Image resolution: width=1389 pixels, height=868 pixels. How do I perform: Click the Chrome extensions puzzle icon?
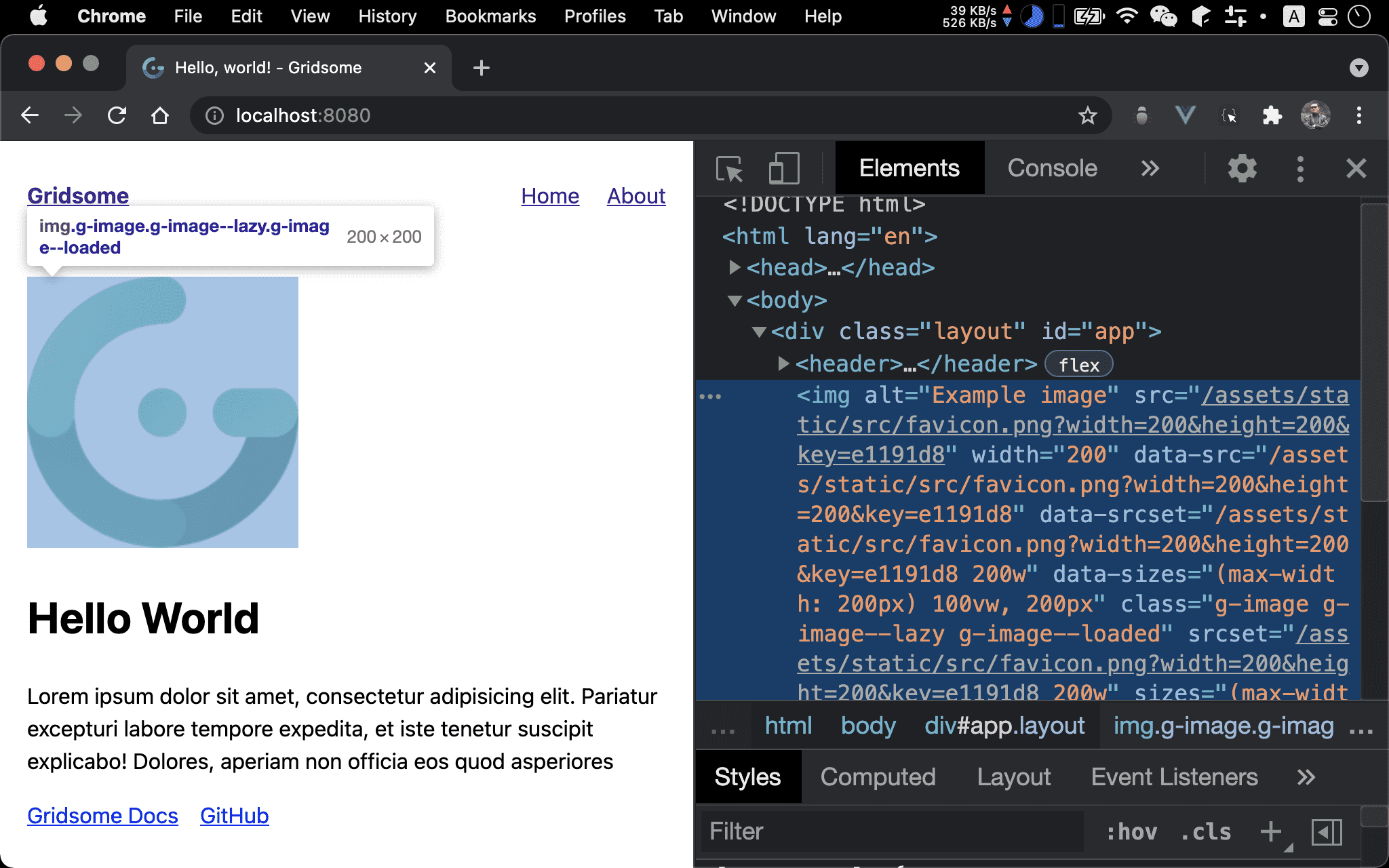tap(1270, 114)
